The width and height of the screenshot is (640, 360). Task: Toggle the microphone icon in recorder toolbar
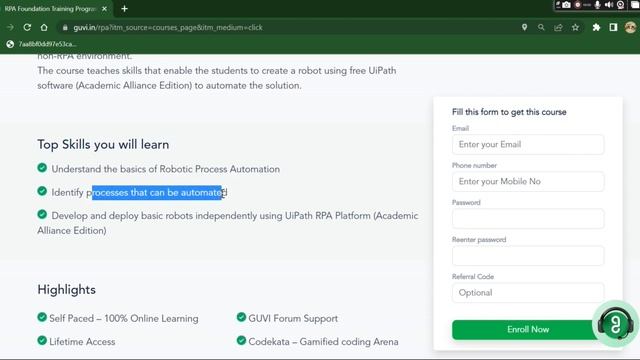click(x=598, y=5)
